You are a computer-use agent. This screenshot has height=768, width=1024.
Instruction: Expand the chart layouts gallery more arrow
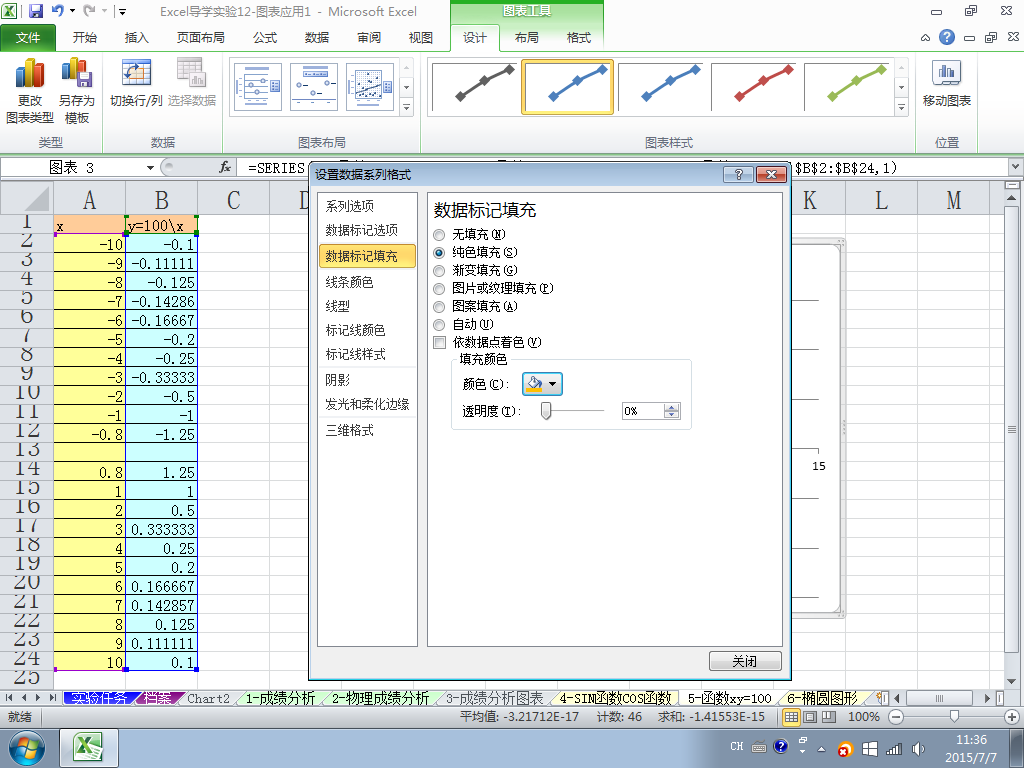pyautogui.click(x=406, y=107)
